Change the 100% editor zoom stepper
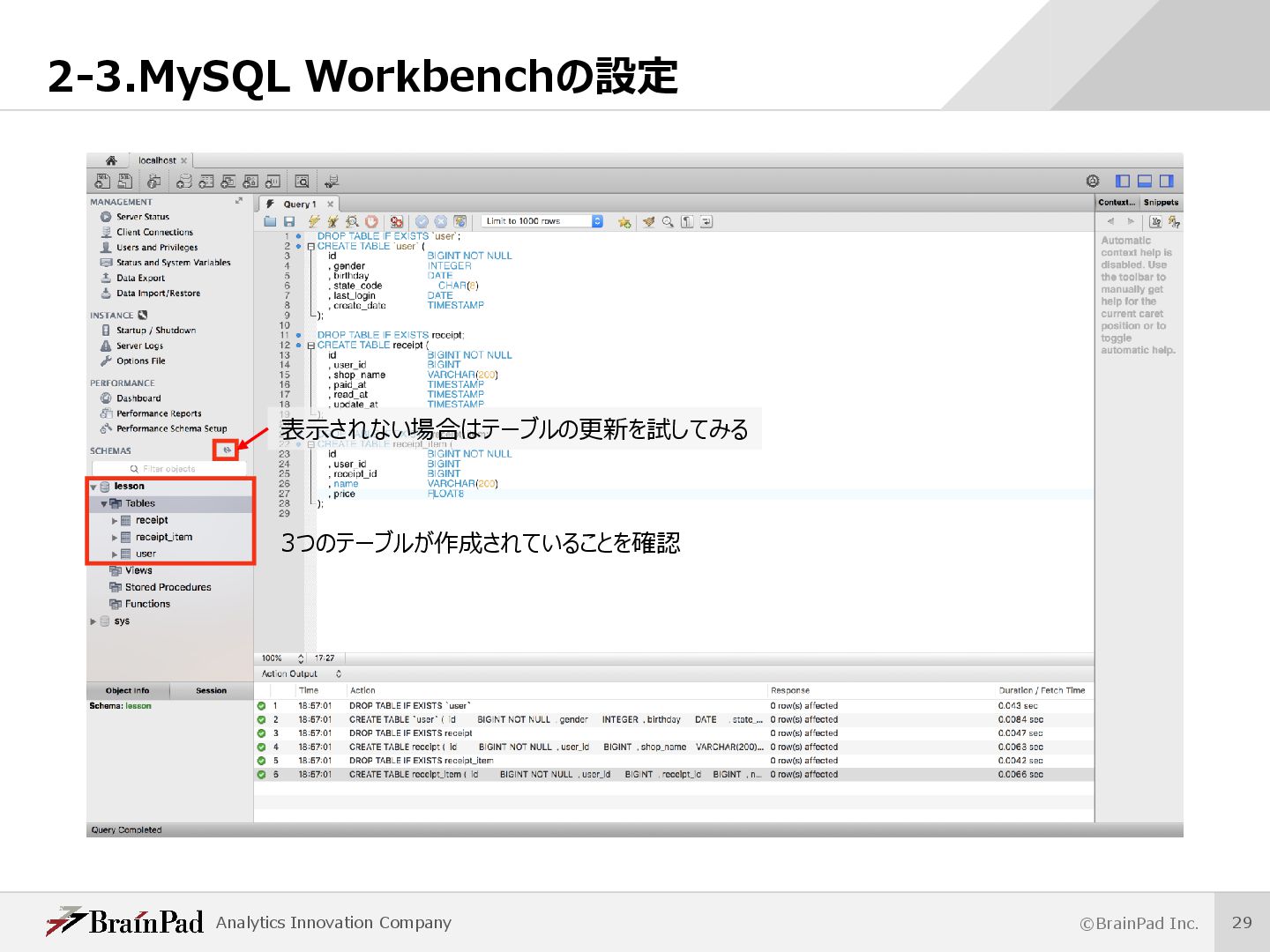This screenshot has height=952, width=1270. (301, 658)
